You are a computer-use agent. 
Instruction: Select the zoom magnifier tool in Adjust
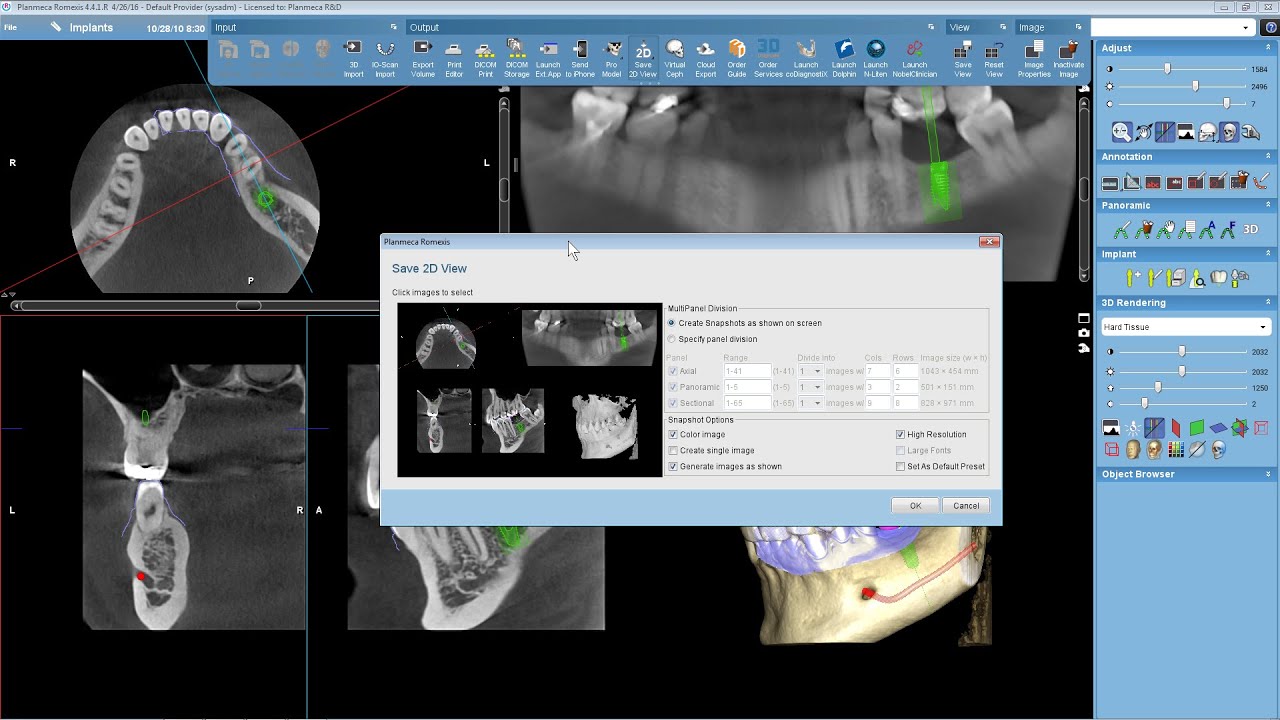point(1121,132)
